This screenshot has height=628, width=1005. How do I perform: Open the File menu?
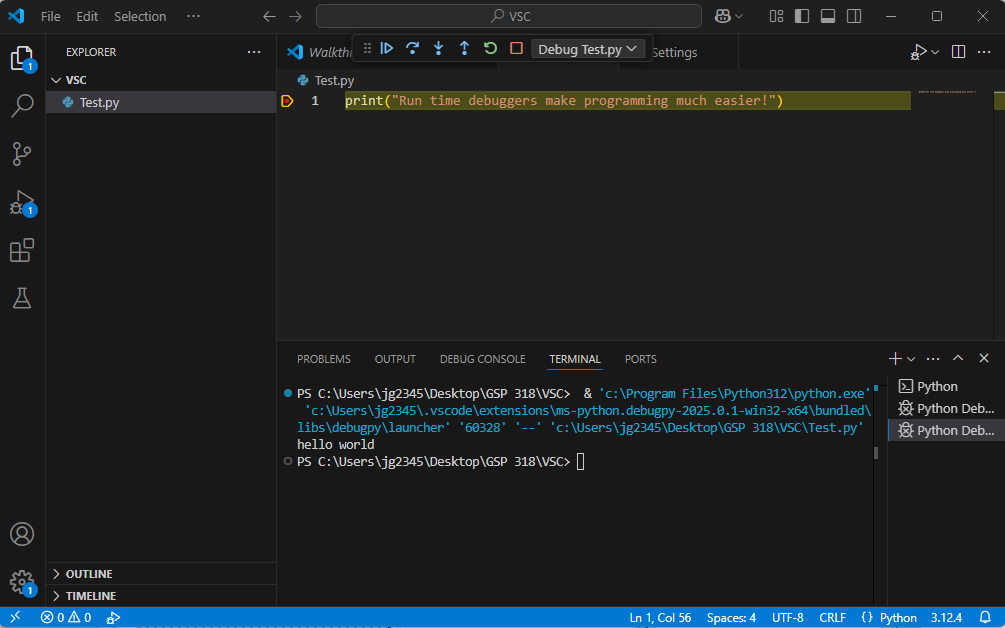pyautogui.click(x=50, y=16)
